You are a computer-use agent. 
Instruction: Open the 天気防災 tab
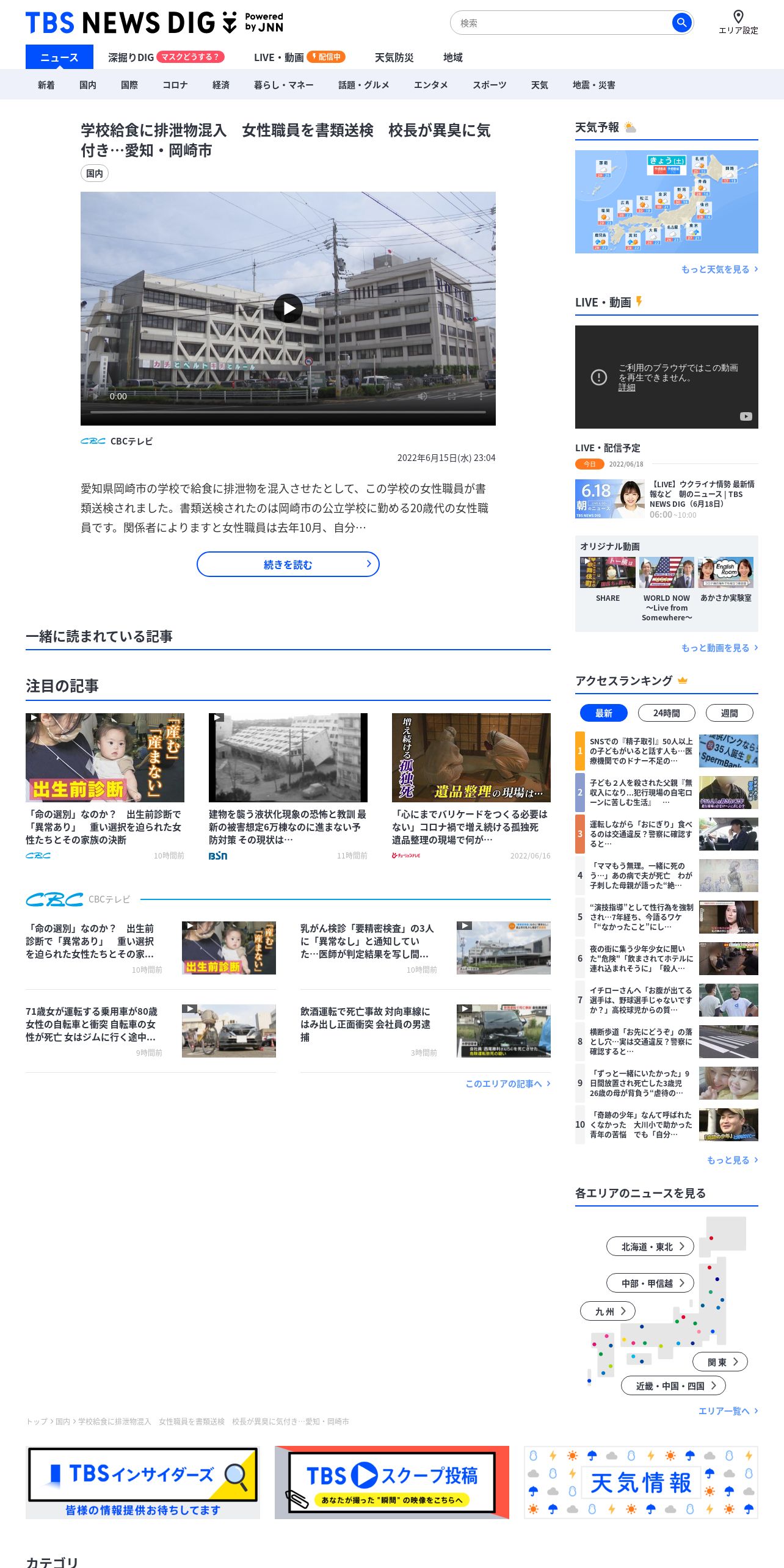tap(394, 57)
